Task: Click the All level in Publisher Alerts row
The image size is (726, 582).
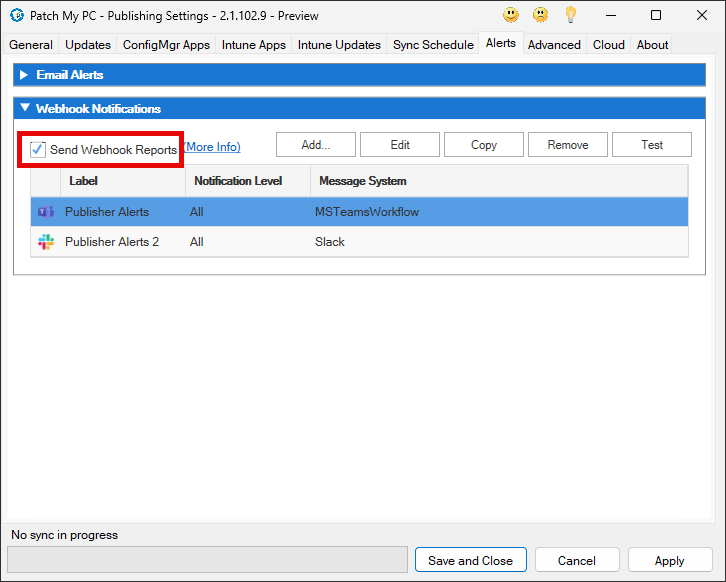Action: [196, 212]
